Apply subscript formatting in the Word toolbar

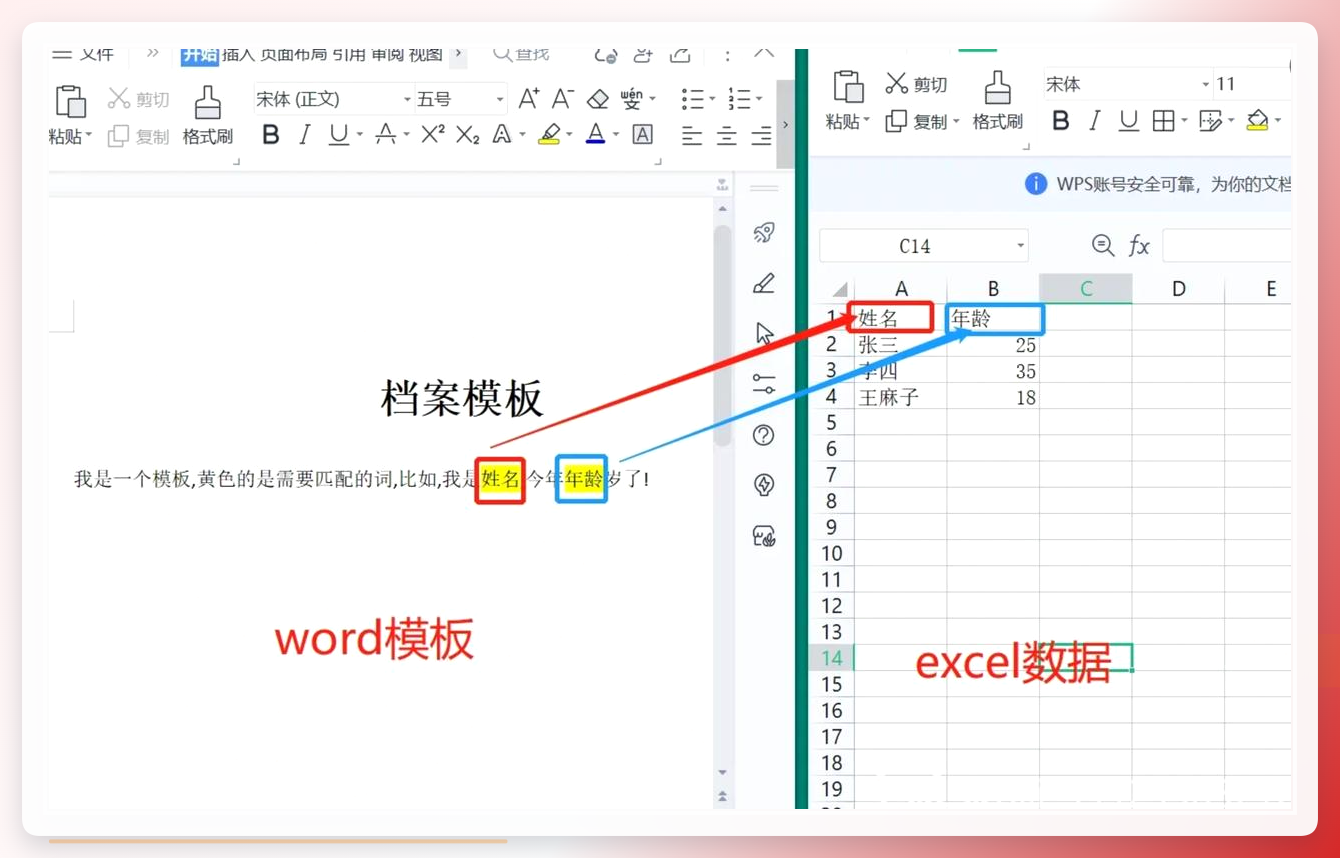point(467,134)
